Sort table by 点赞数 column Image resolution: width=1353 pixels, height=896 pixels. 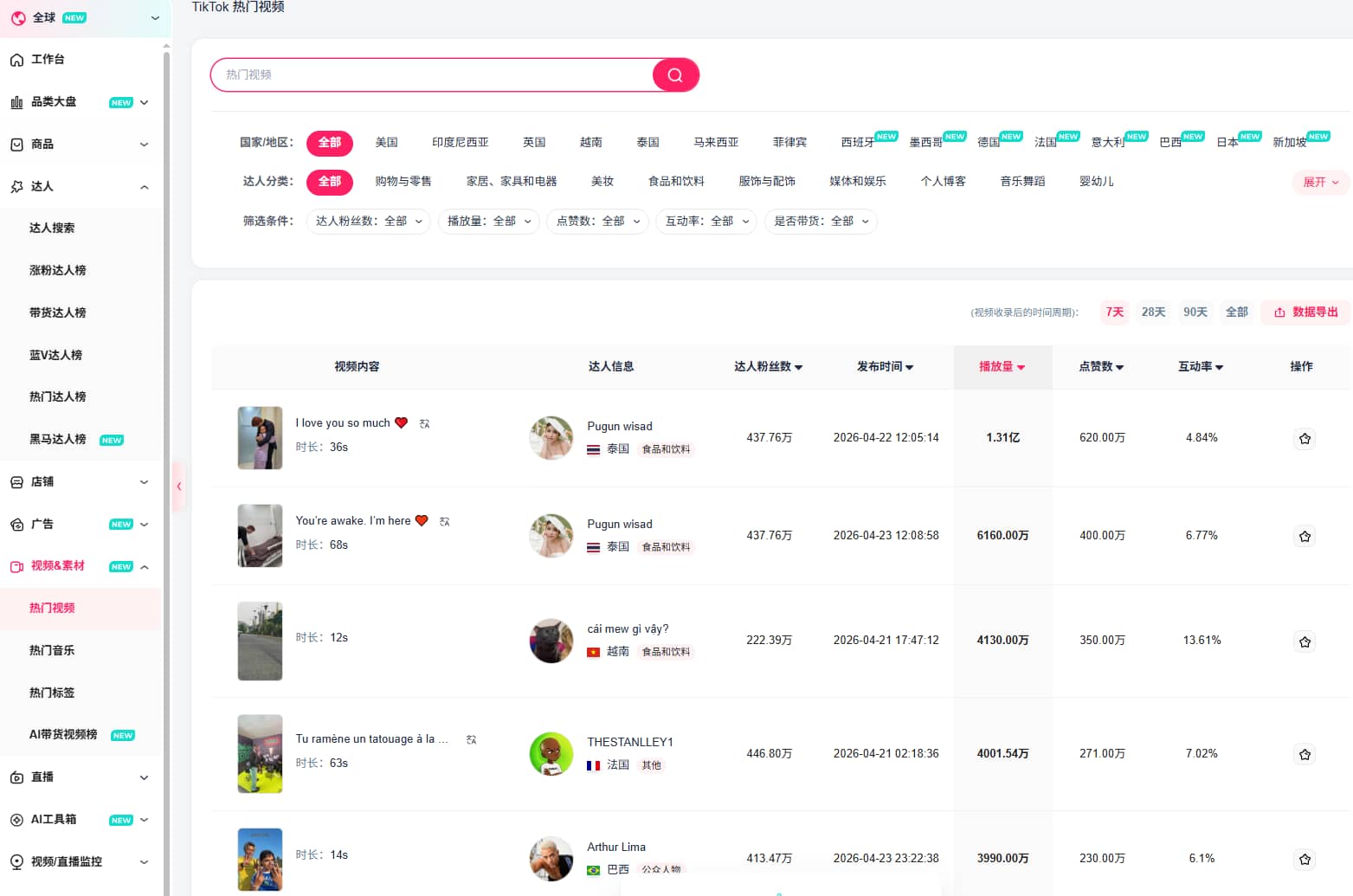(x=1101, y=367)
